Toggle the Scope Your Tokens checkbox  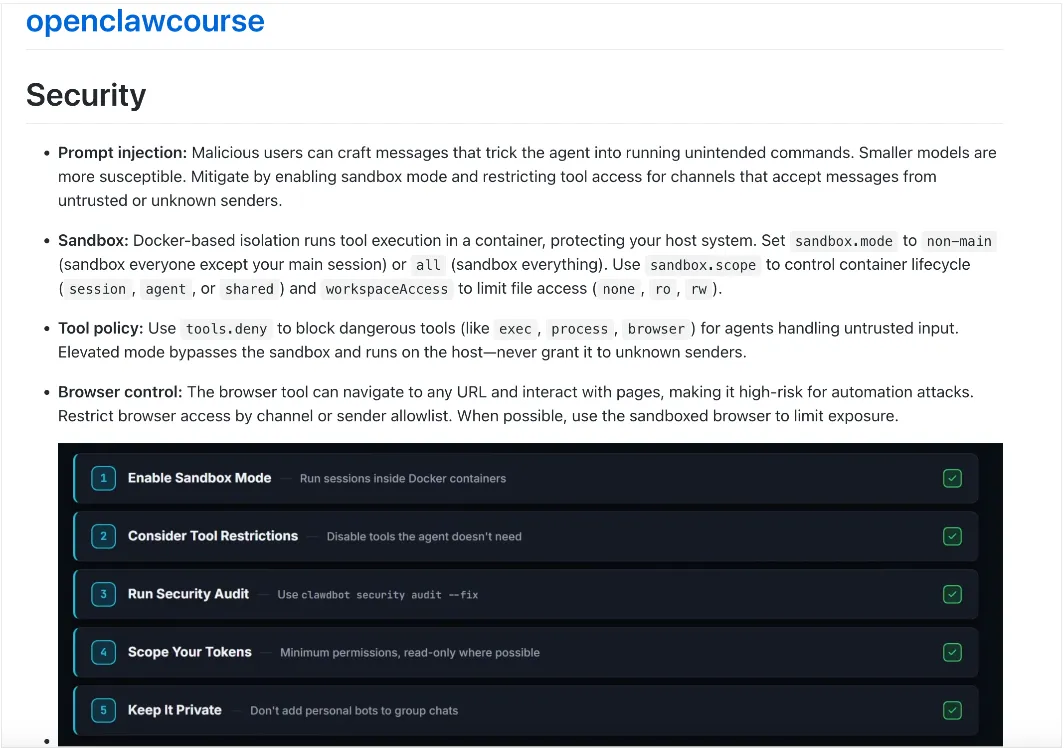pos(952,652)
